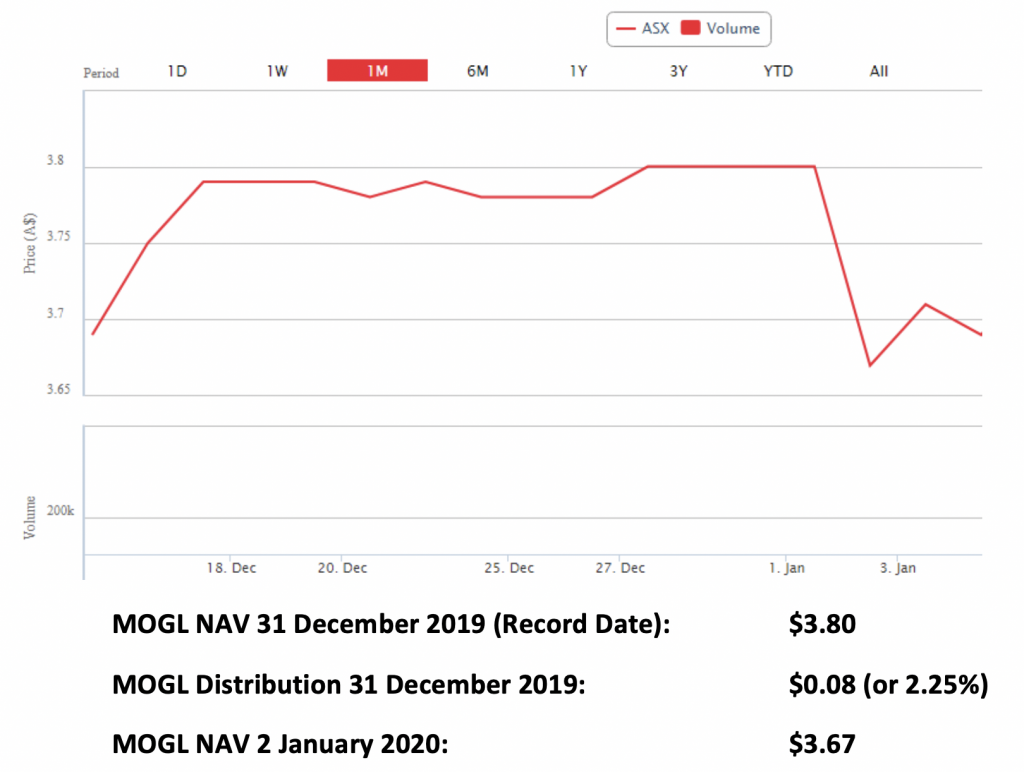Click the red ASX legend line marker
The height and width of the screenshot is (772, 1024).
[626, 29]
